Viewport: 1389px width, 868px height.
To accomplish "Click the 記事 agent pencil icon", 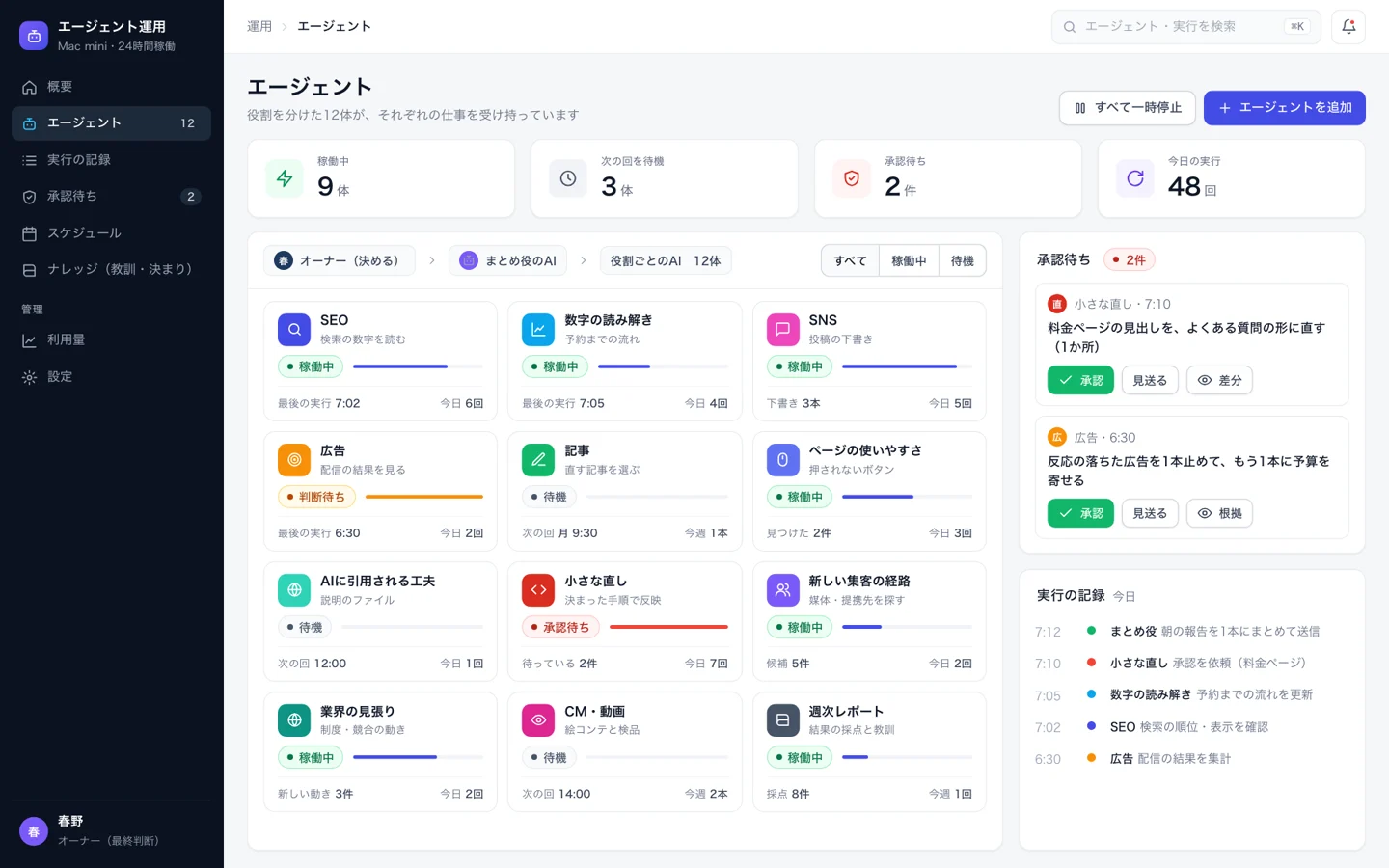I will [538, 460].
